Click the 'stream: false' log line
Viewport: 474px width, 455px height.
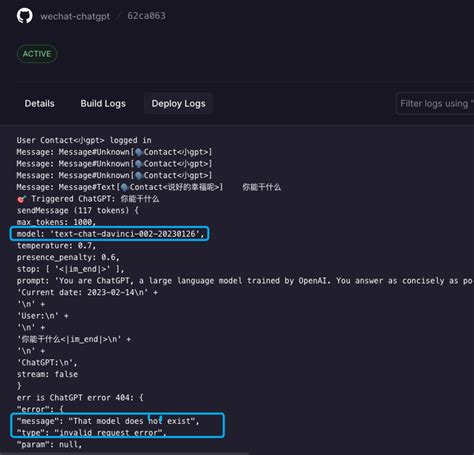tap(47, 374)
